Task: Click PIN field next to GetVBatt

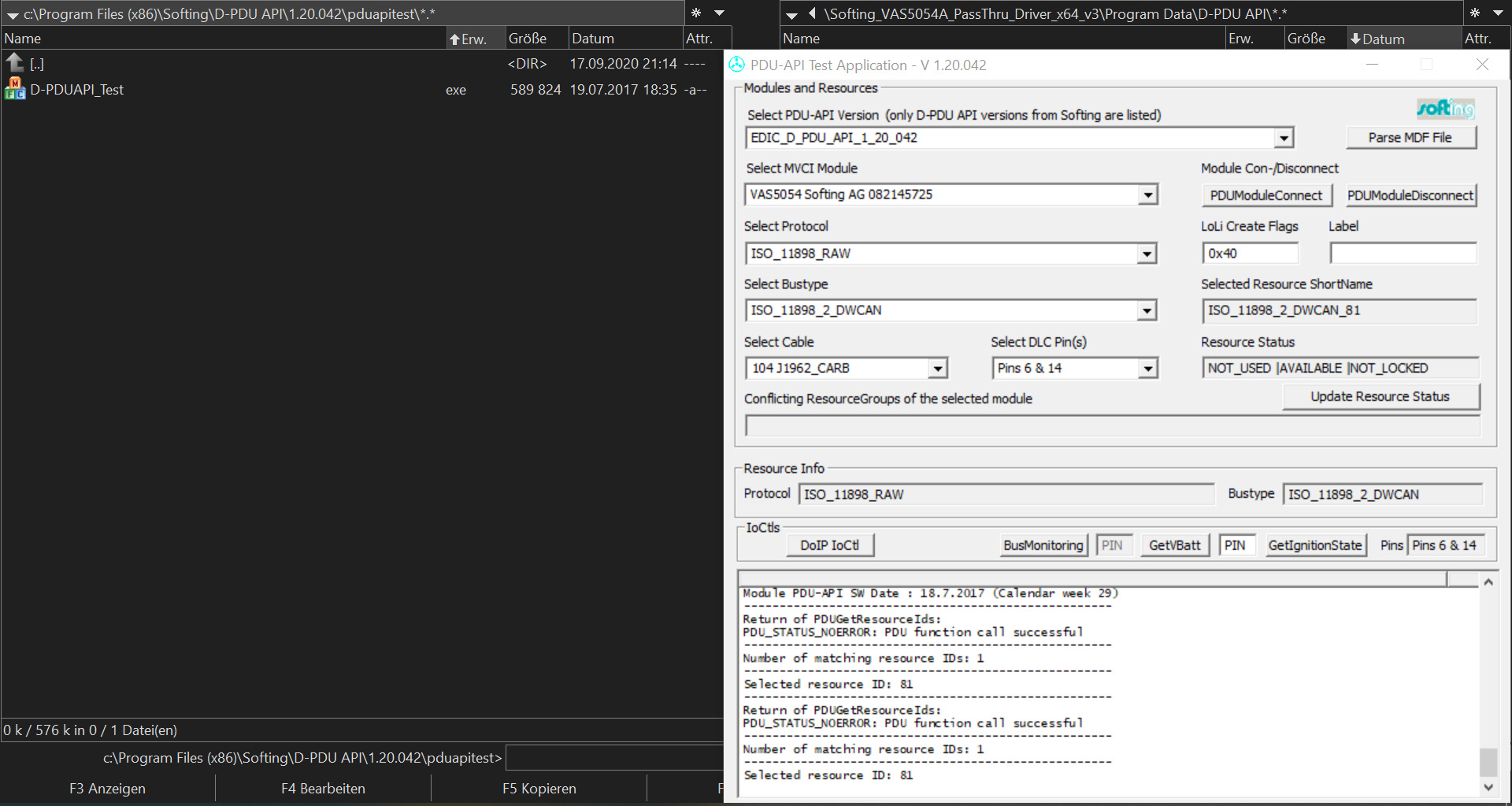Action: click(1238, 545)
